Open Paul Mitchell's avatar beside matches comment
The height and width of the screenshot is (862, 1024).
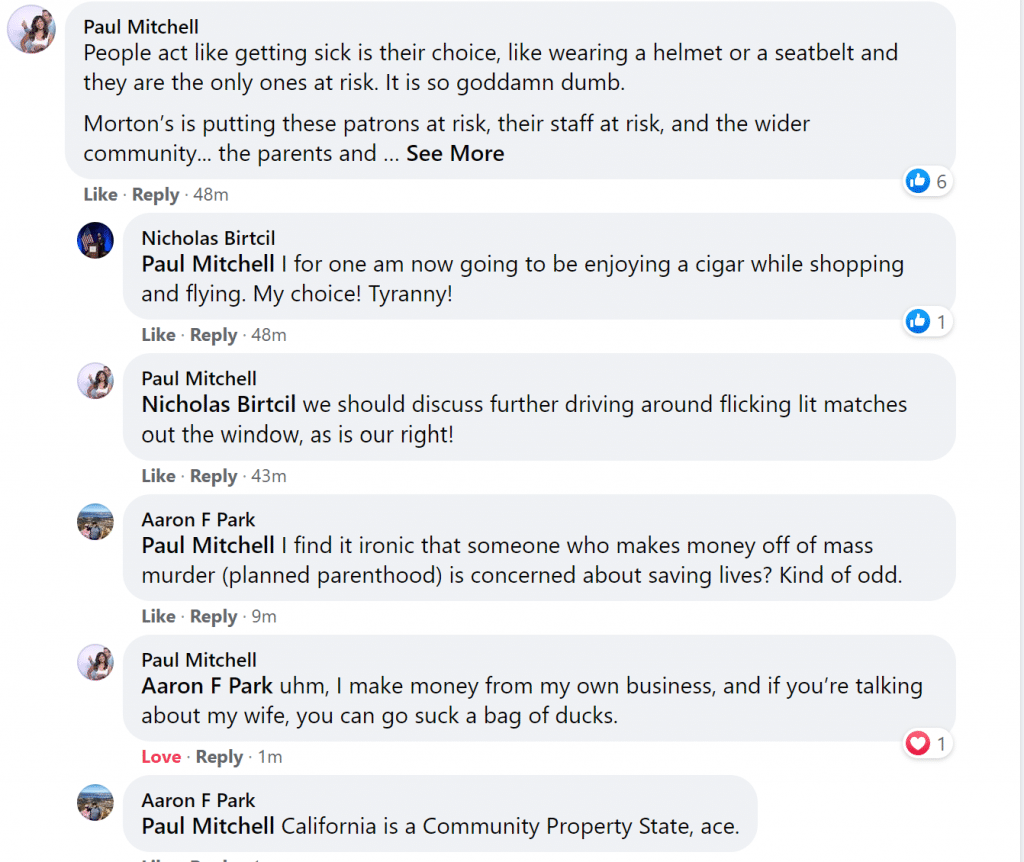[95, 381]
